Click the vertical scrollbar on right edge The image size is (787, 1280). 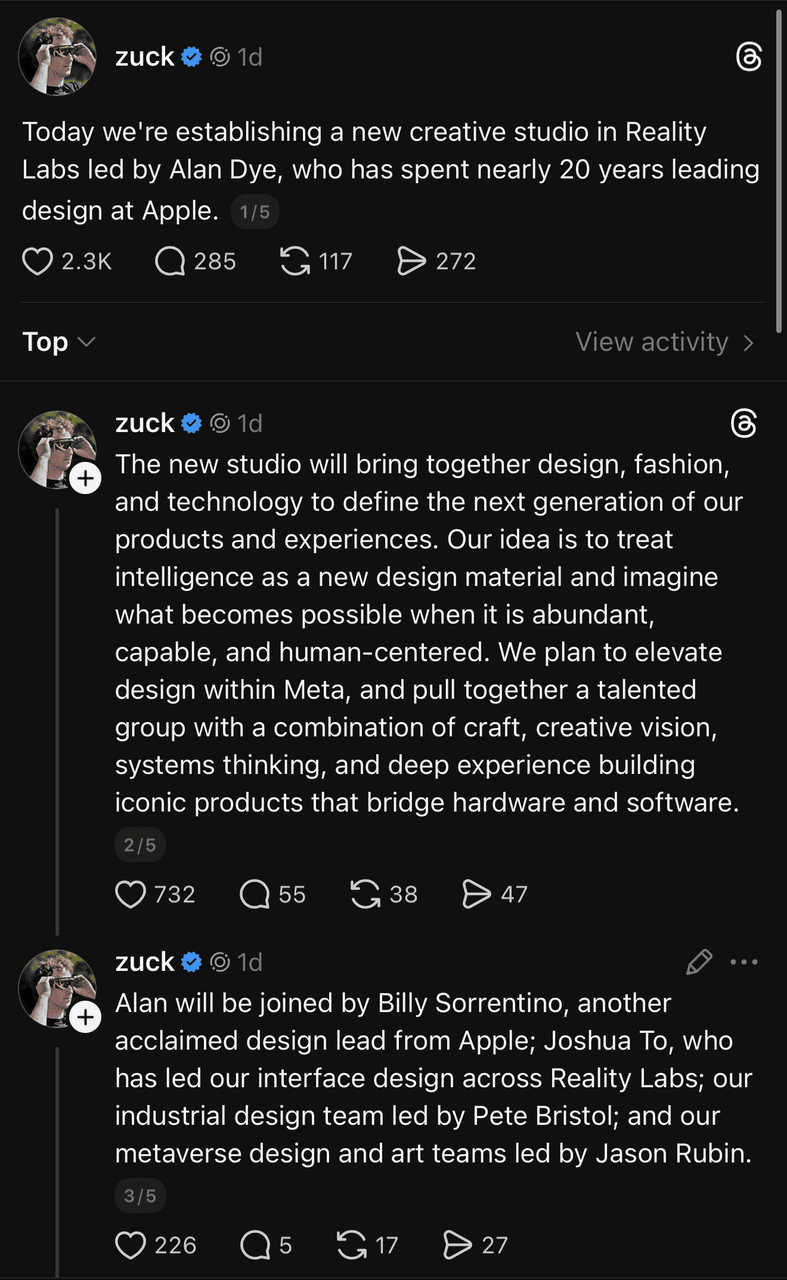(780, 170)
